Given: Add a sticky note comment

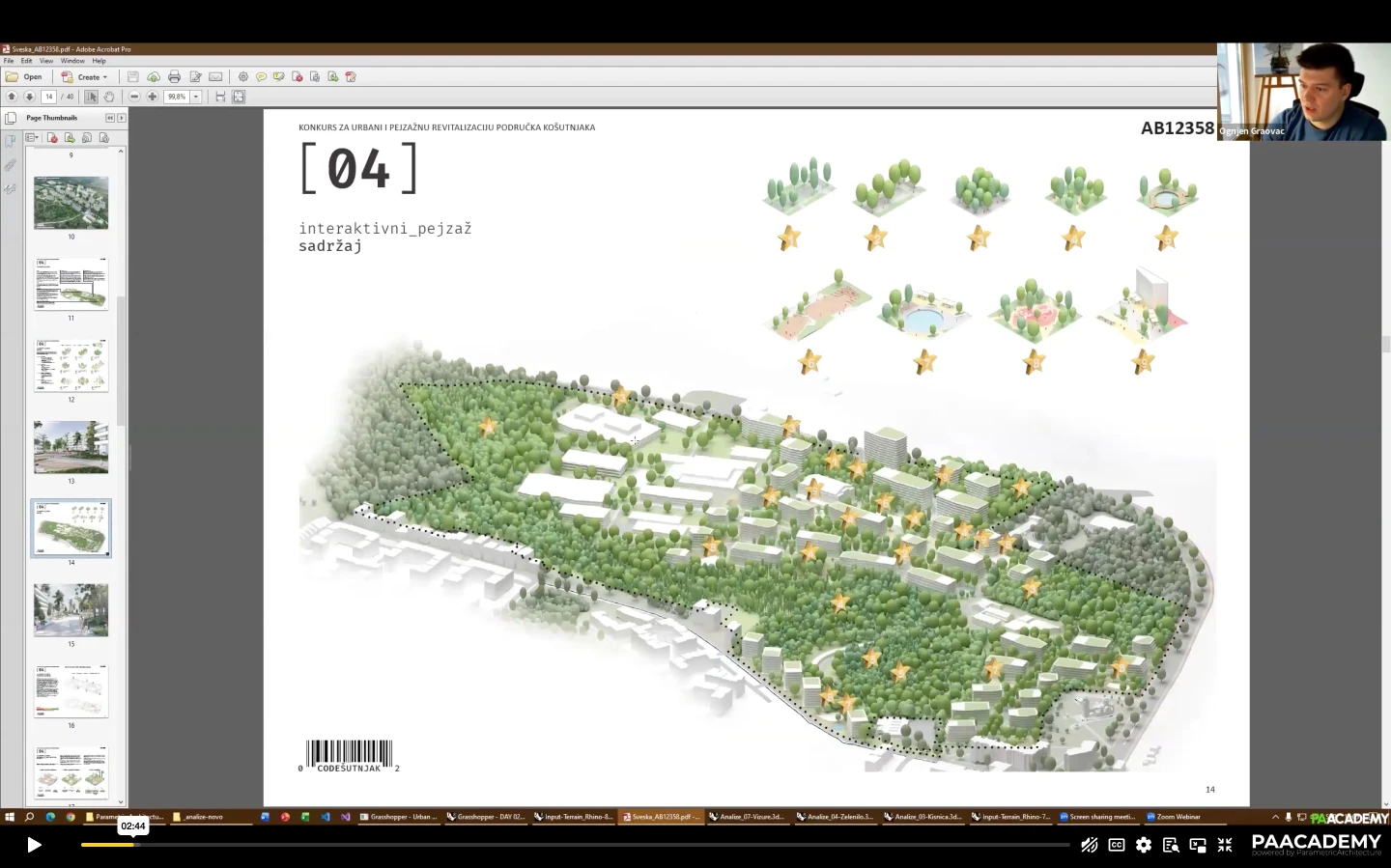Looking at the screenshot, I should click(x=261, y=77).
